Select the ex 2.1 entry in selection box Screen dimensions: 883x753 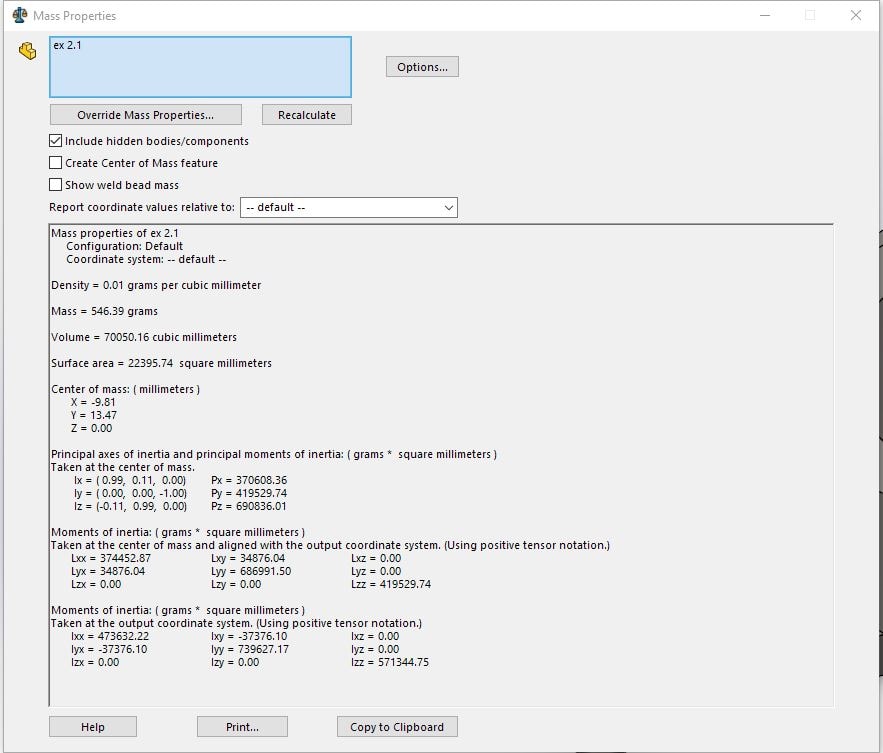point(68,45)
